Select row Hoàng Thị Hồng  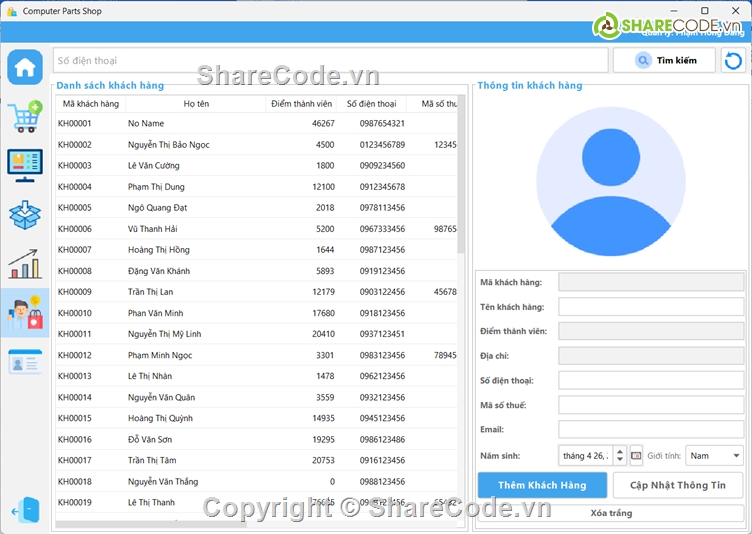click(257, 249)
